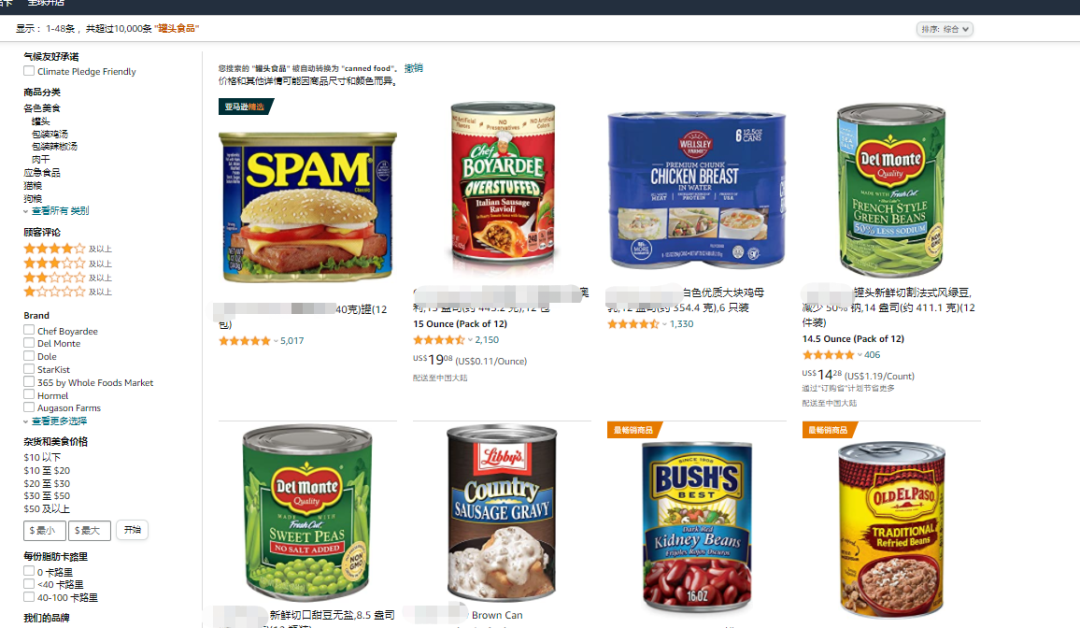Click the star rating of Chef Boyardee ravioli
Screen dimensions: 1080x628
click(x=439, y=340)
